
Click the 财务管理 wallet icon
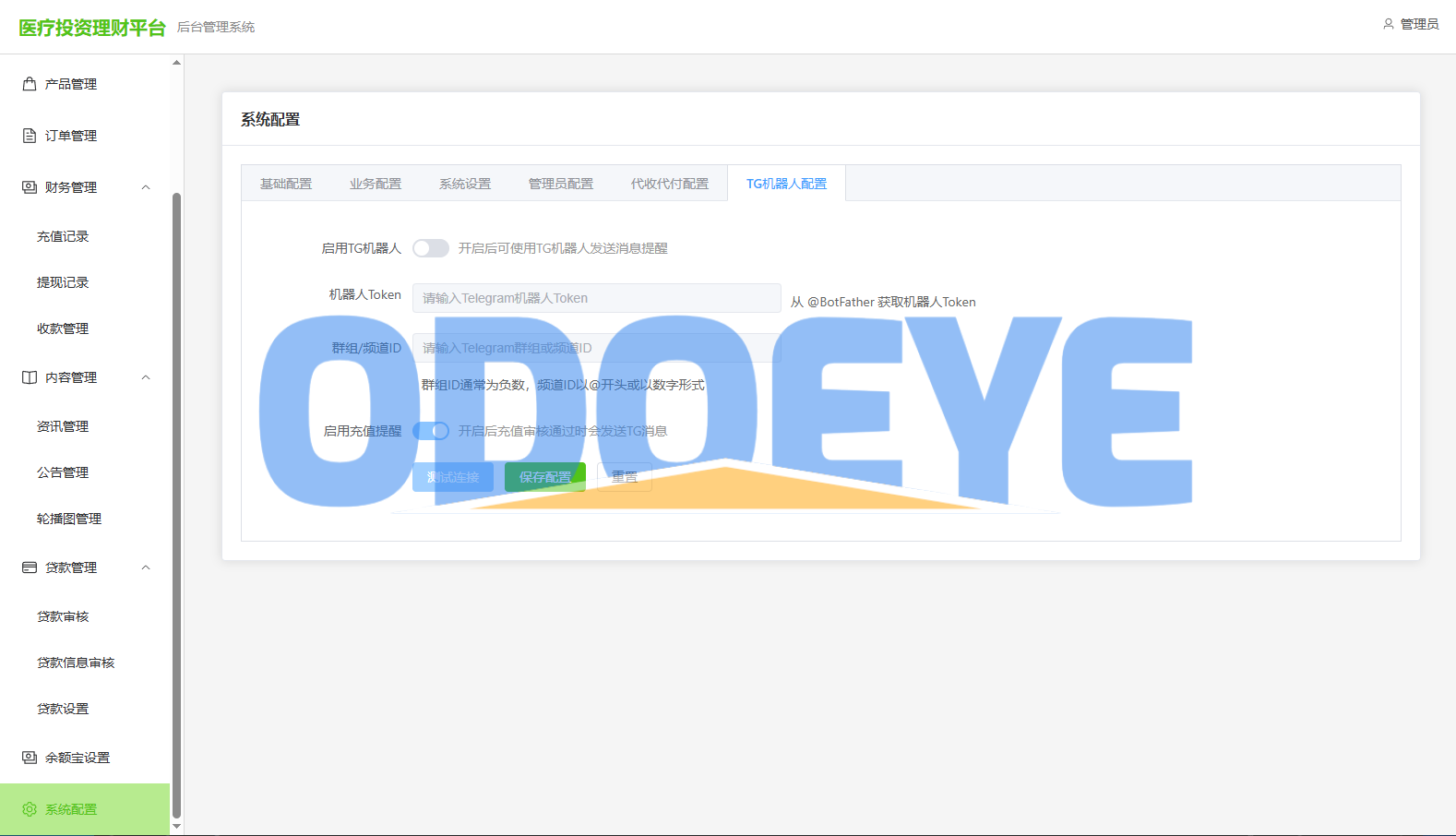(30, 187)
